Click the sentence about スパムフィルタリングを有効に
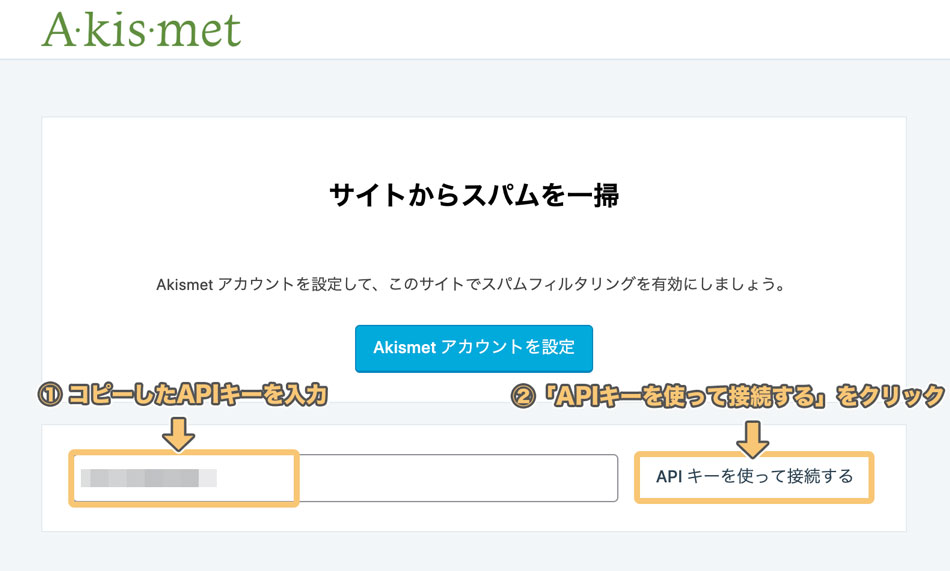The width and height of the screenshot is (950, 571). coord(471,284)
